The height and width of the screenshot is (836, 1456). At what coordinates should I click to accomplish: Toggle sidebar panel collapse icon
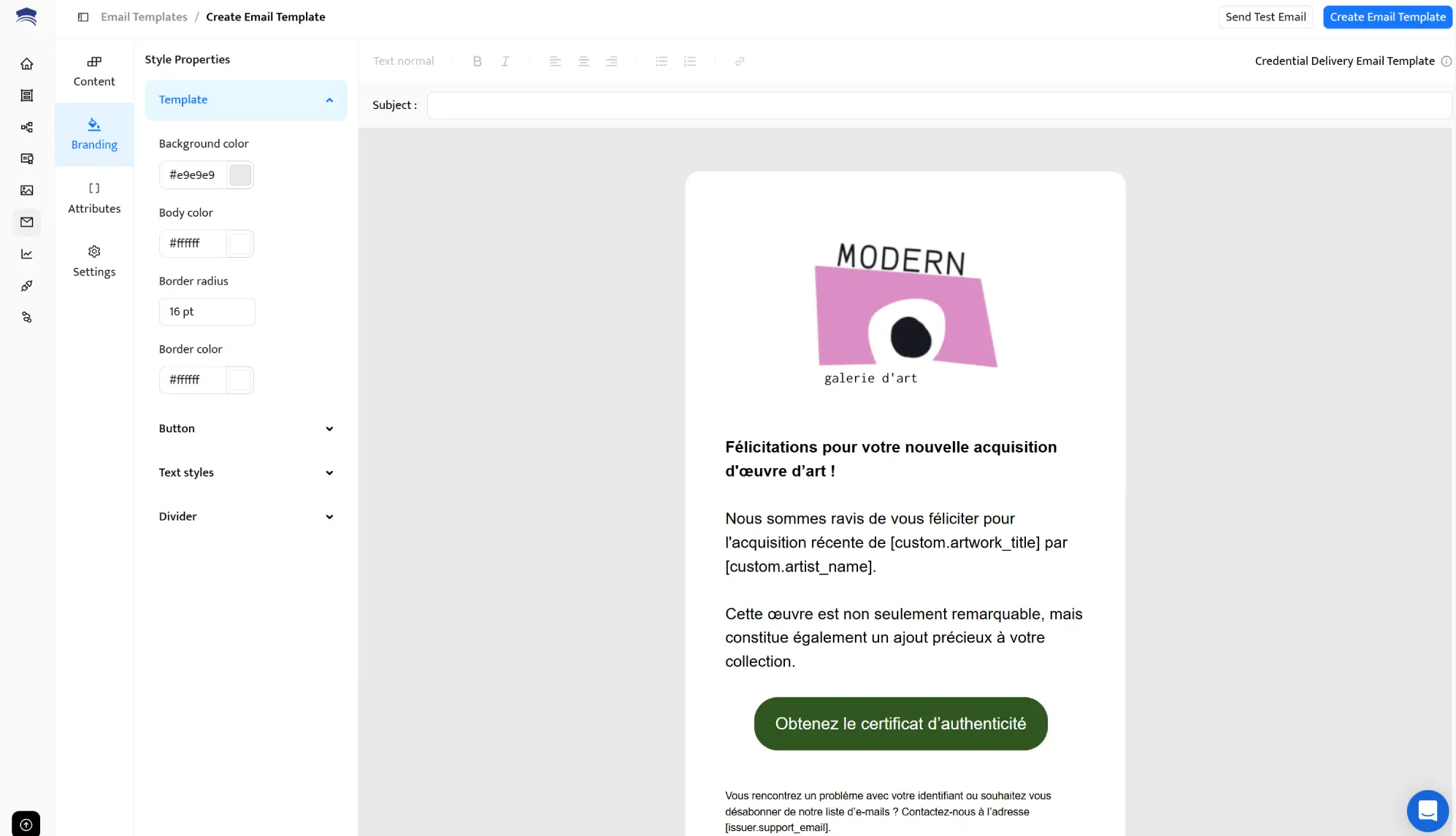tap(83, 17)
